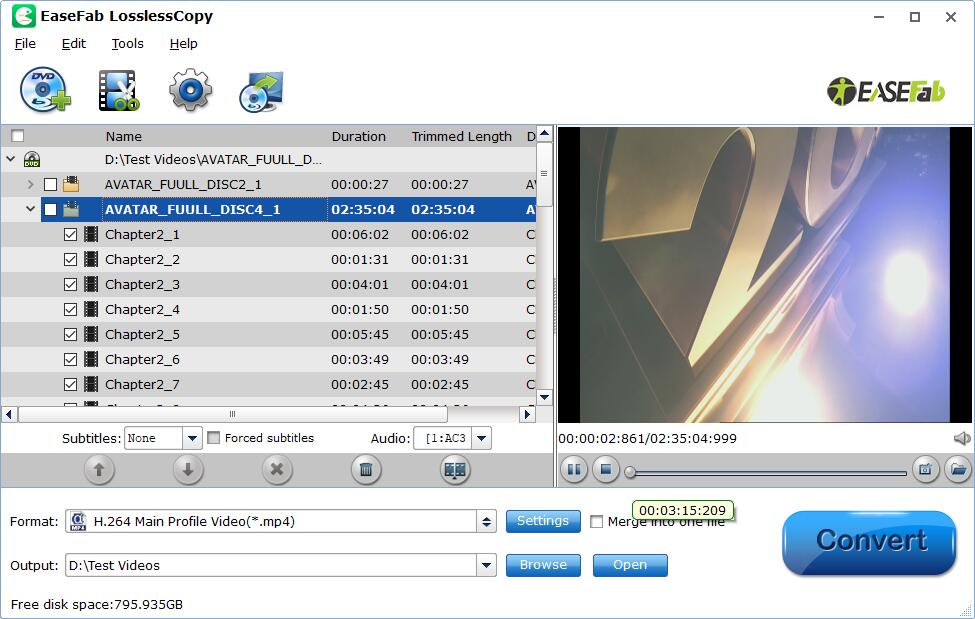Uncheck the Chapter2_7 checkbox

click(x=71, y=384)
